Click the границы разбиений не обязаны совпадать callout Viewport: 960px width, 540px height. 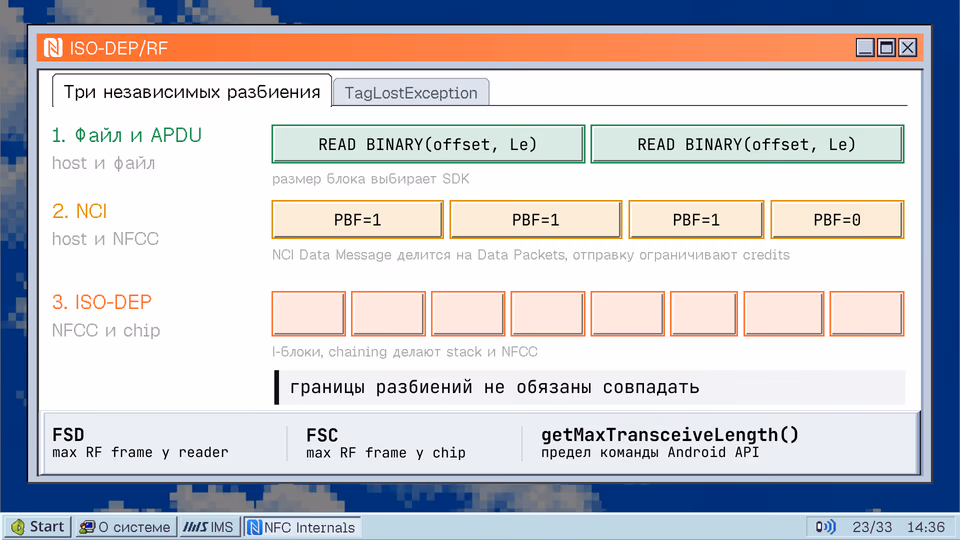pos(590,388)
